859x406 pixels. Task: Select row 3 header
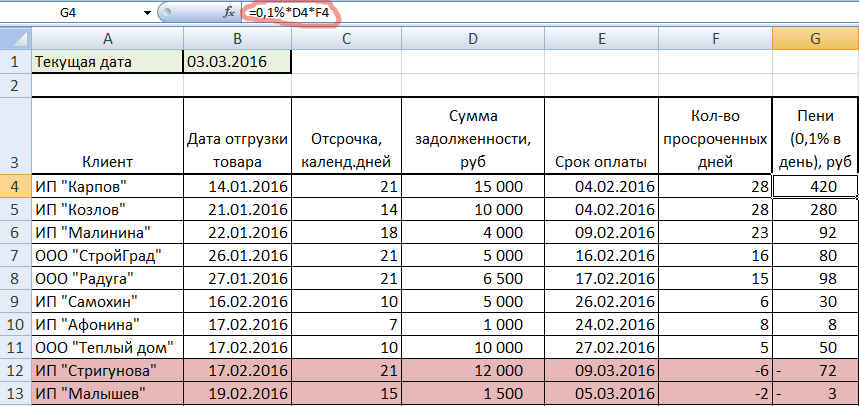coord(16,135)
